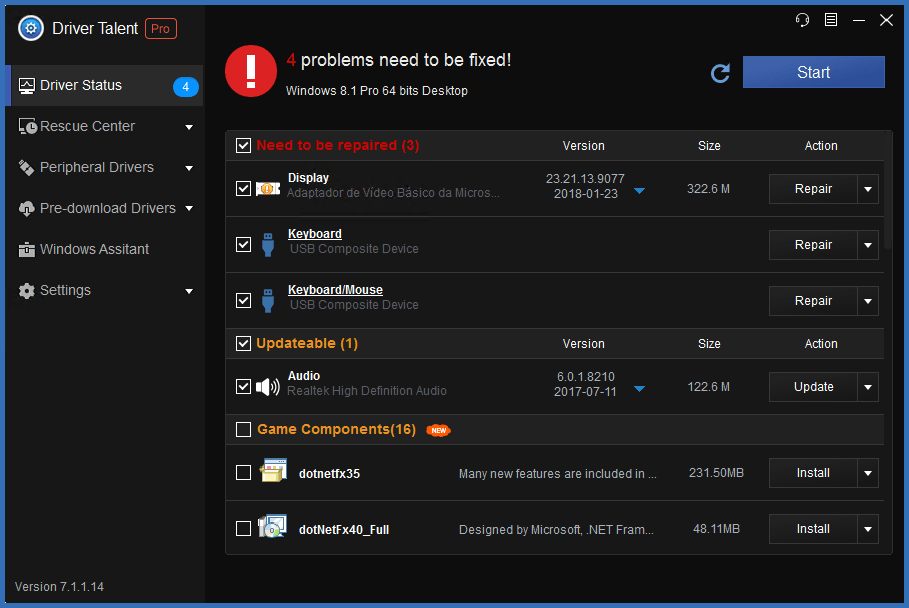Repair the Display driver
The image size is (909, 608).
click(813, 189)
